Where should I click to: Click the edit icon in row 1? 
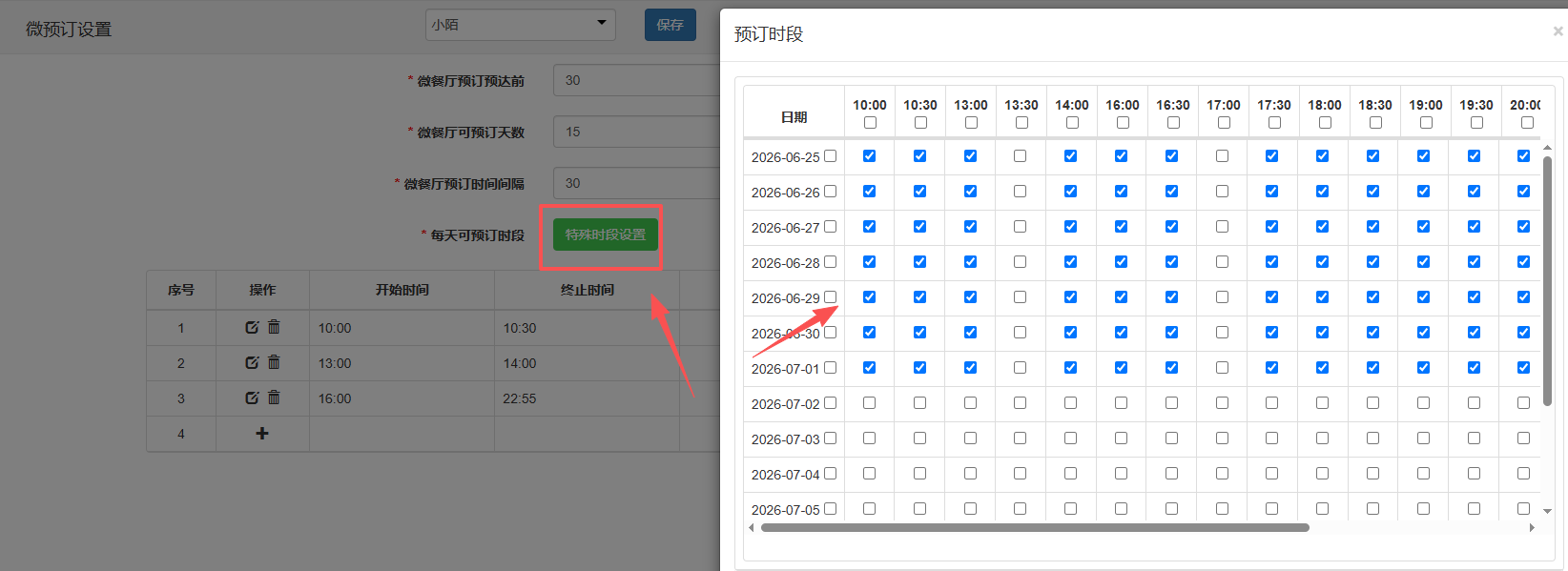(x=252, y=327)
